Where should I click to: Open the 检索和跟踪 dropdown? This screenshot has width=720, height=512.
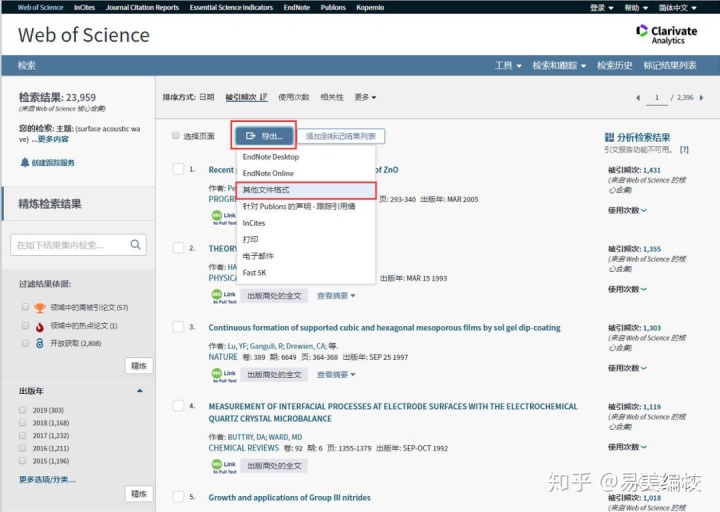[559, 66]
